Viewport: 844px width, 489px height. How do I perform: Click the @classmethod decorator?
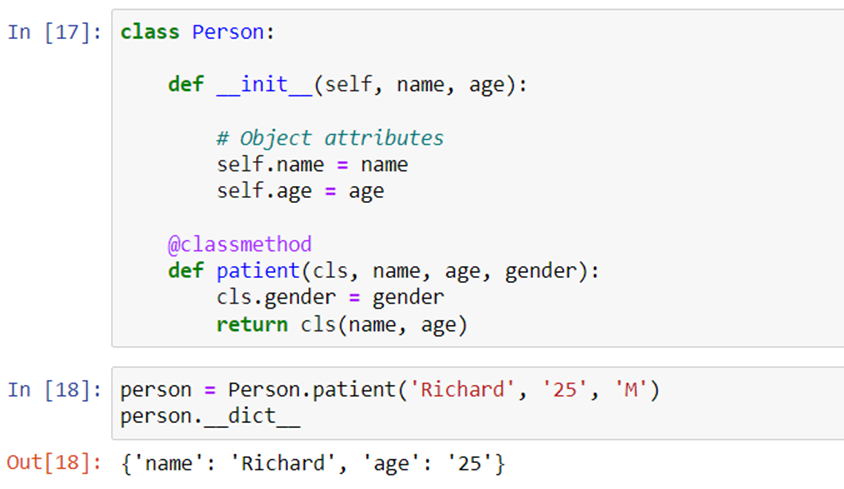240,244
